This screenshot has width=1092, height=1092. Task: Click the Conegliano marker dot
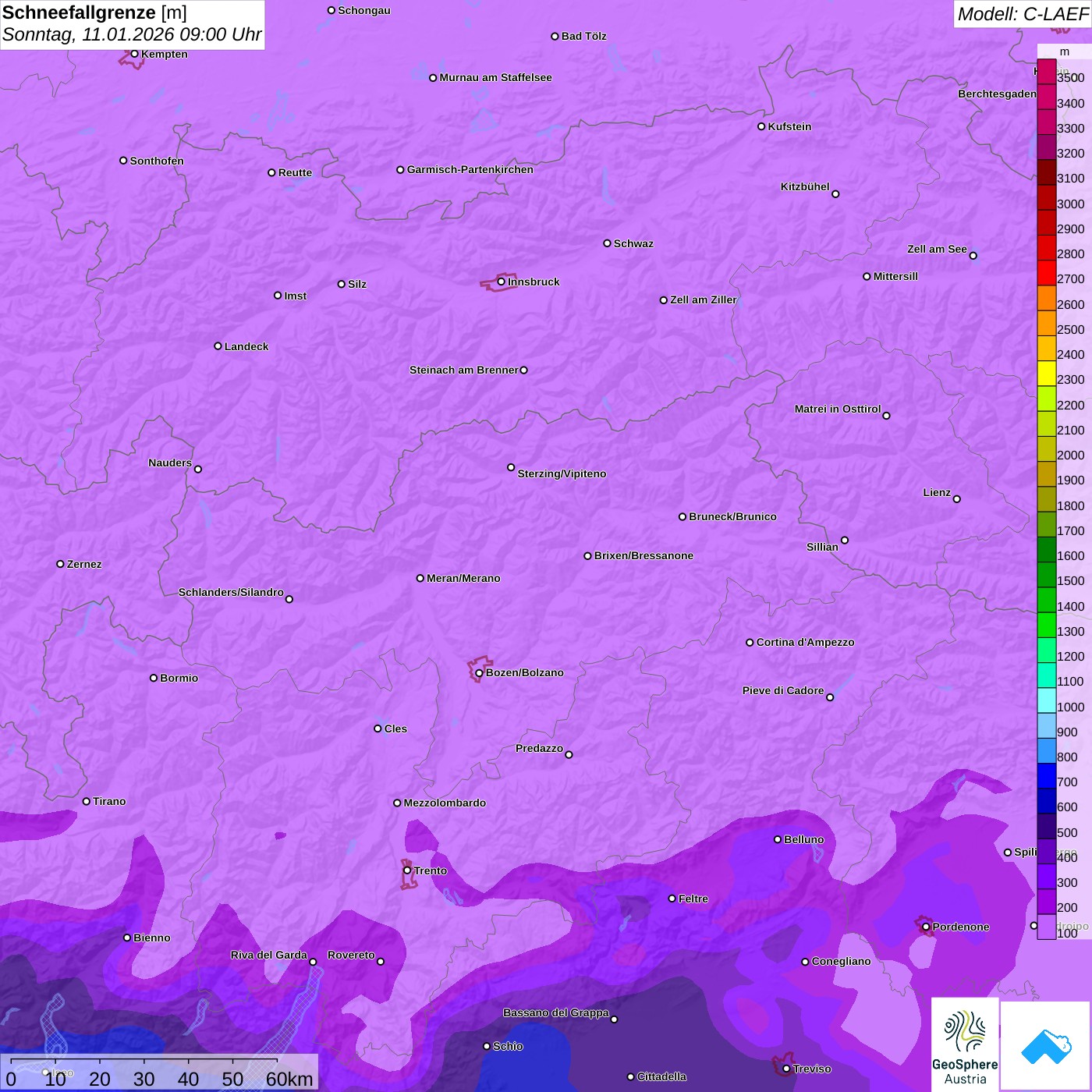coord(805,962)
